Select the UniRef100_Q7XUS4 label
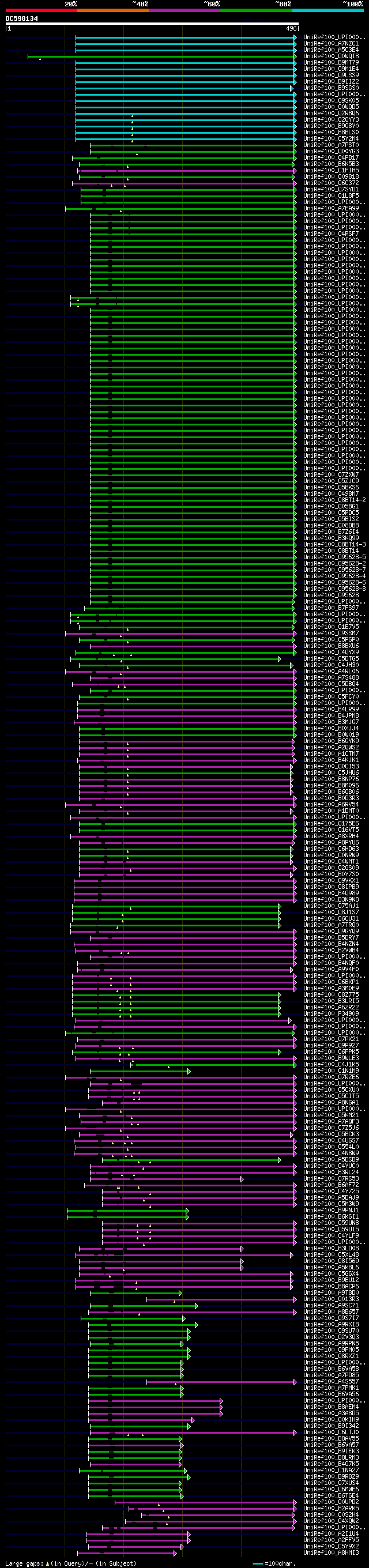Image resolution: width=369 pixels, height=1568 pixels. pos(332,1483)
